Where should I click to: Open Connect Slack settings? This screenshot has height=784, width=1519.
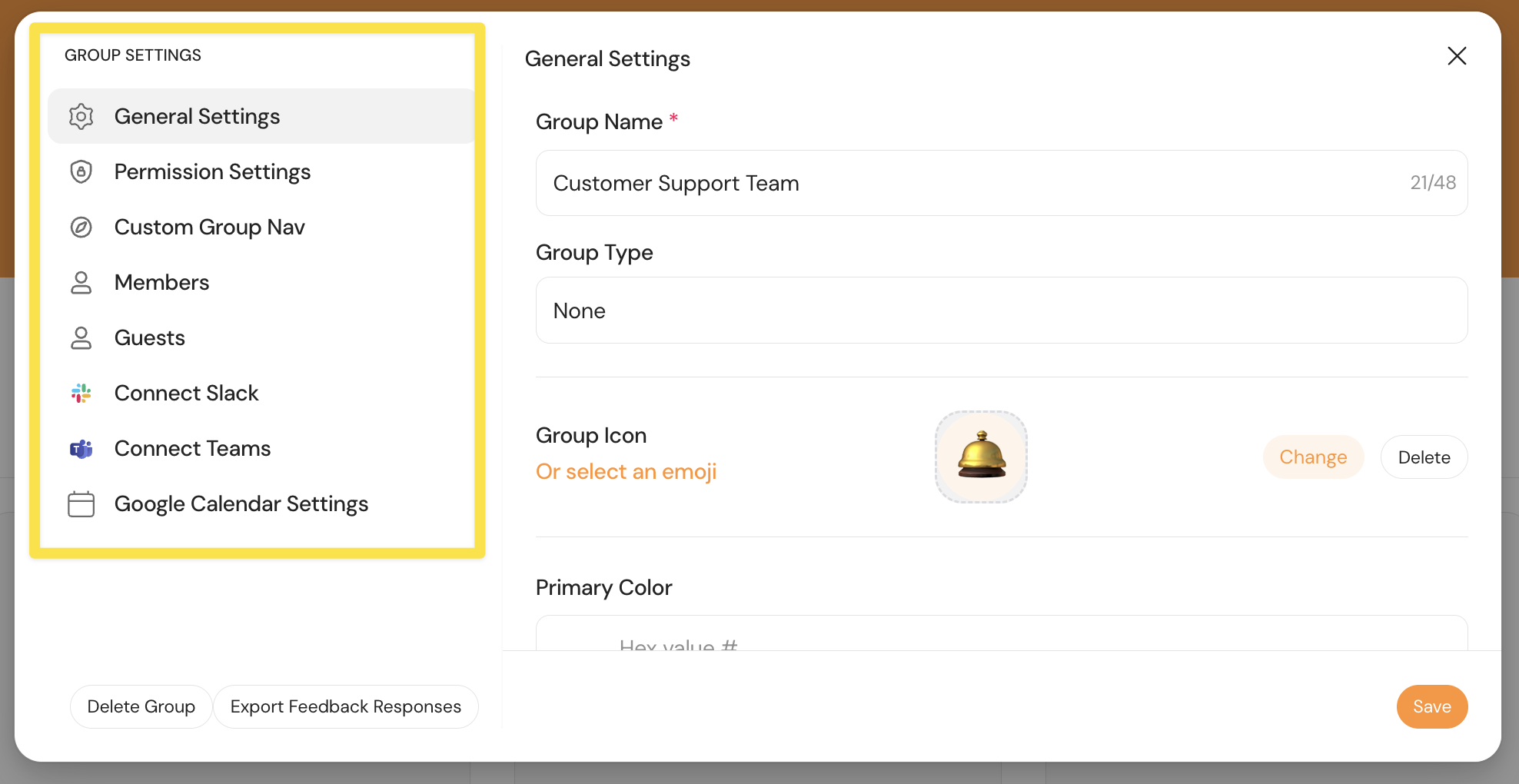261,393
